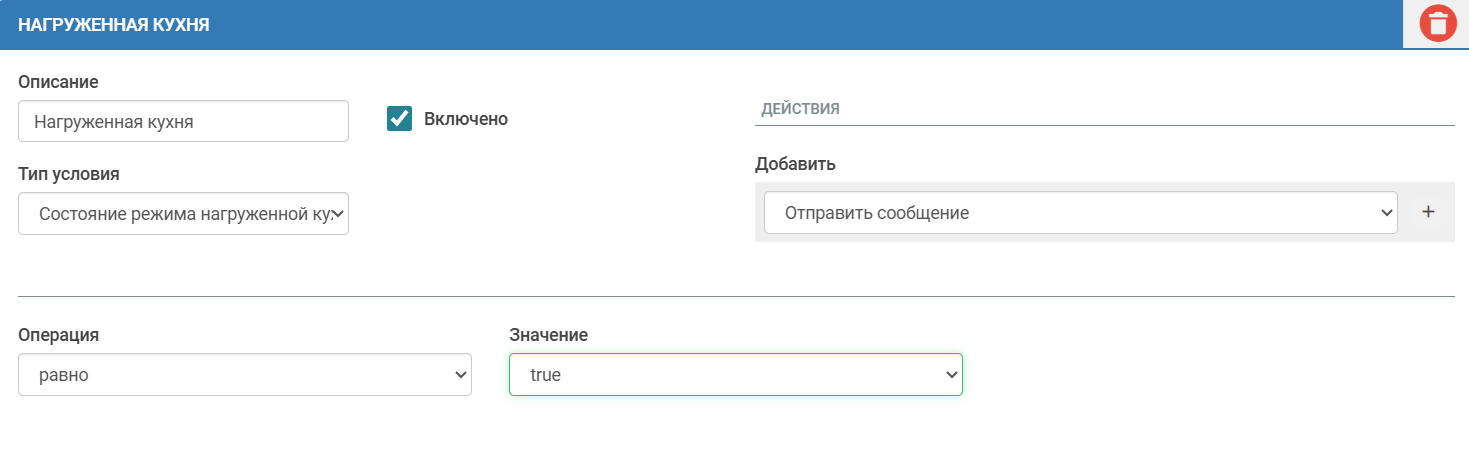Viewport: 1469px width, 473px height.
Task: Click the chevron arrow in Операция select
Action: pos(460,375)
